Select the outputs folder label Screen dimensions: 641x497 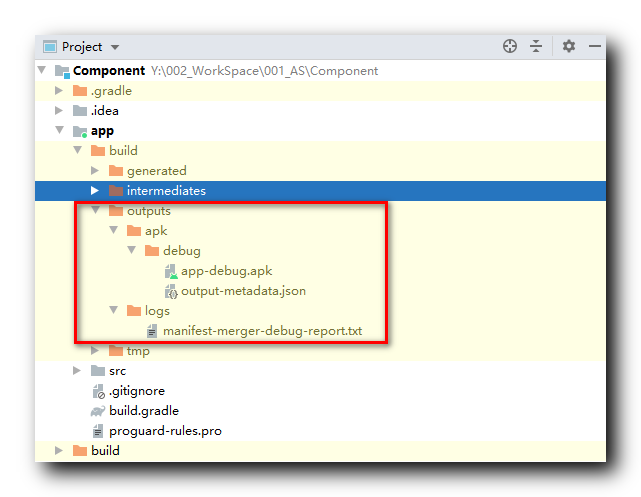(149, 211)
